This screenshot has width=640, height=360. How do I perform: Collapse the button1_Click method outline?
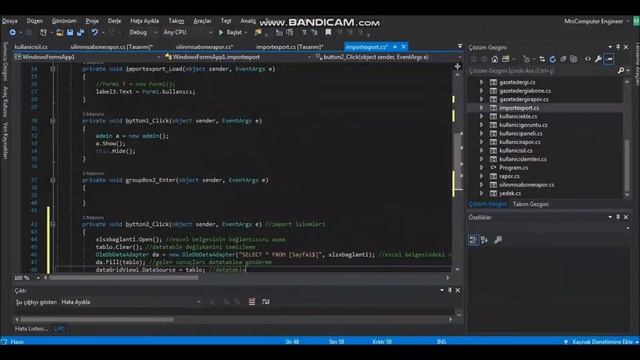(x=53, y=121)
